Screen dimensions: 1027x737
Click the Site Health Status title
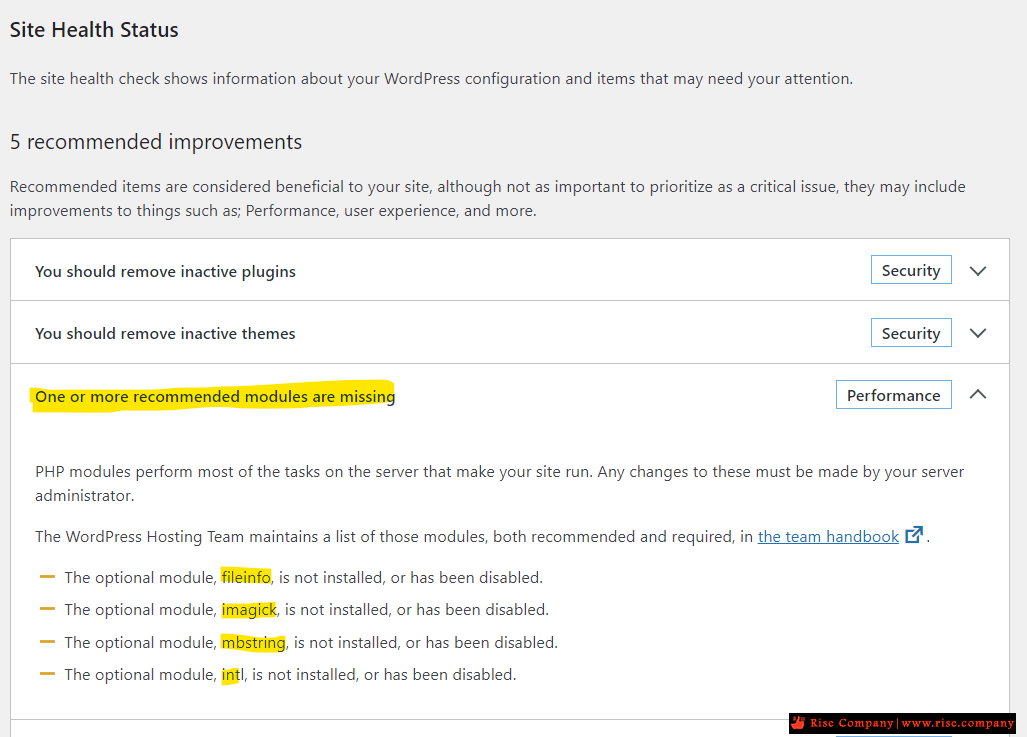[94, 29]
